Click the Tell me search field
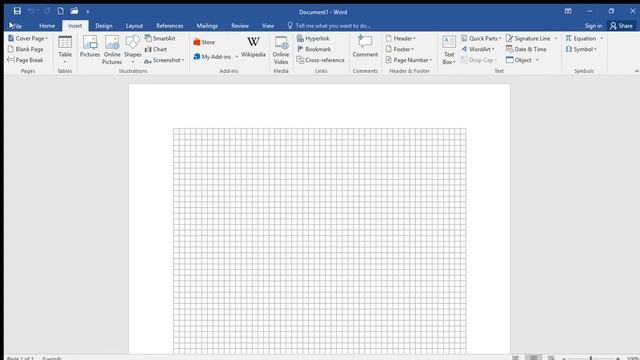This screenshot has width=640, height=360. pyautogui.click(x=329, y=26)
